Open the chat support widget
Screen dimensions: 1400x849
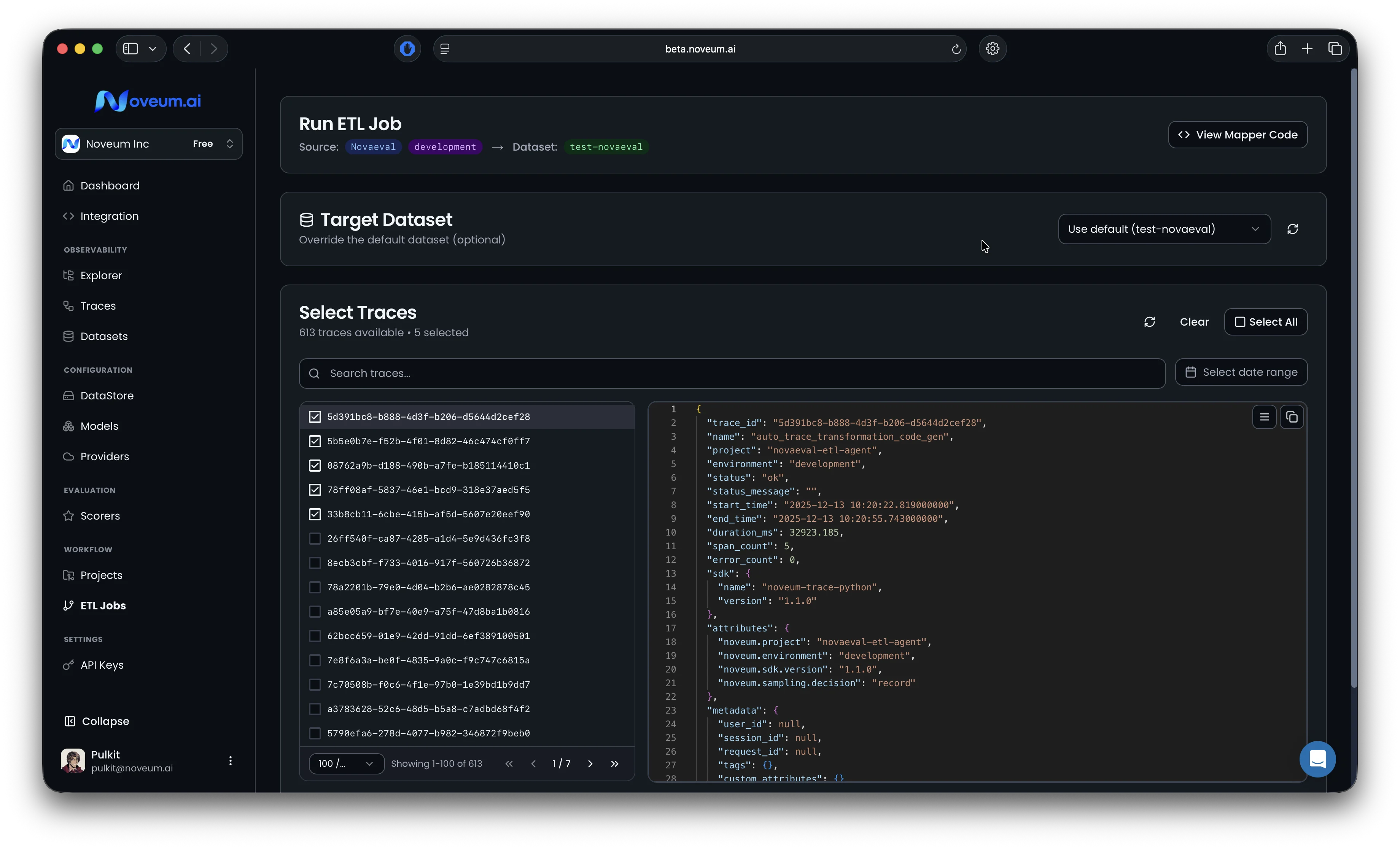(x=1317, y=759)
